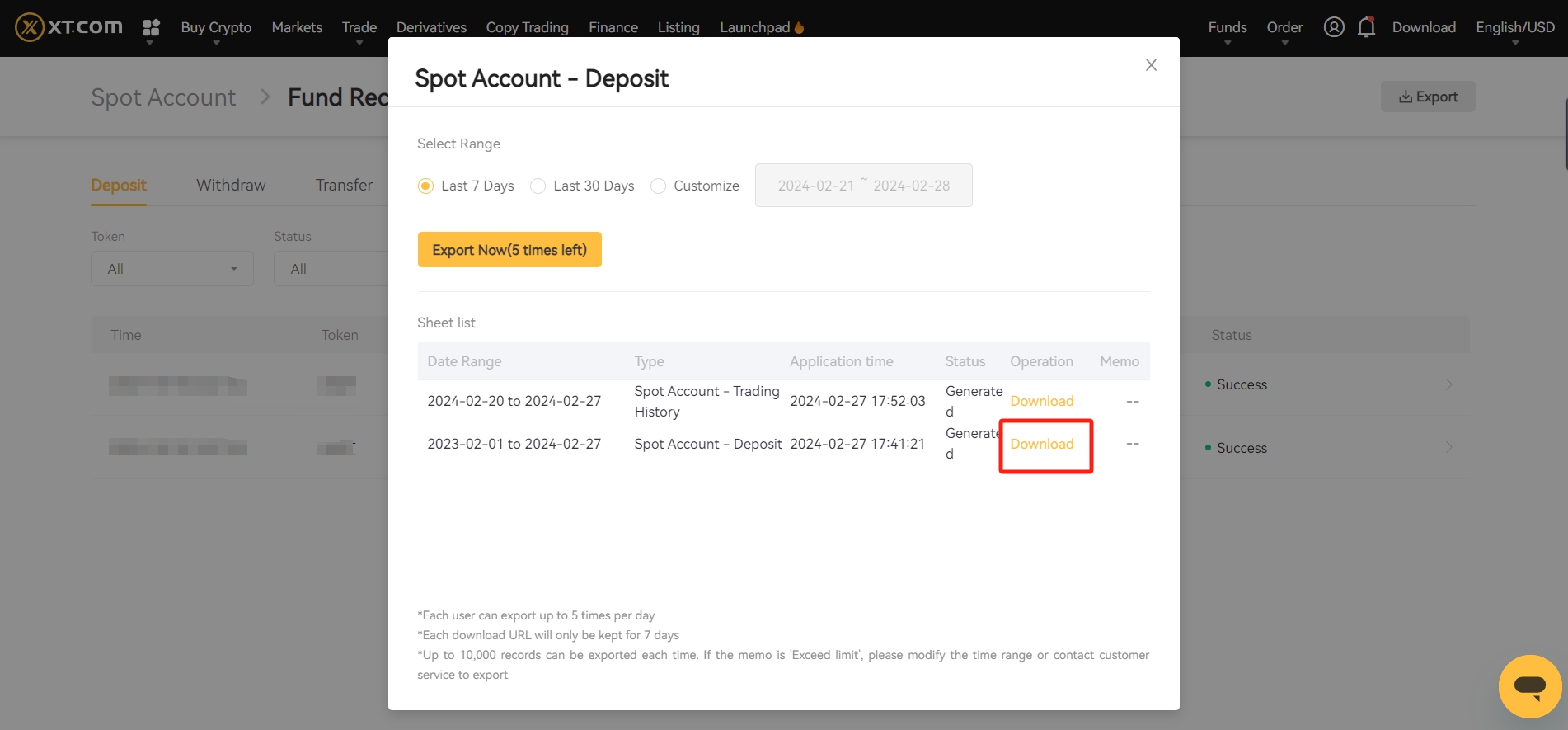Download the Trading History sheet
The image size is (1568, 730).
pyautogui.click(x=1042, y=401)
